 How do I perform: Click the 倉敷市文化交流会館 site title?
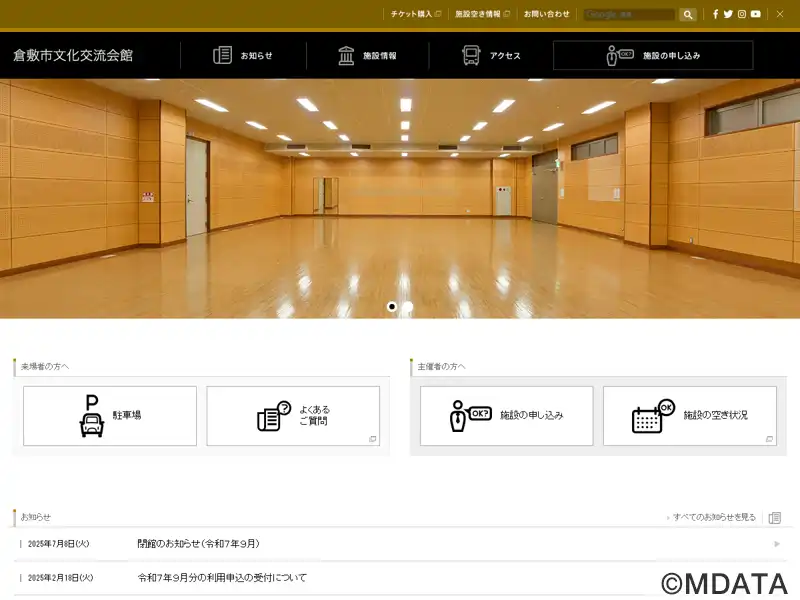tap(73, 55)
